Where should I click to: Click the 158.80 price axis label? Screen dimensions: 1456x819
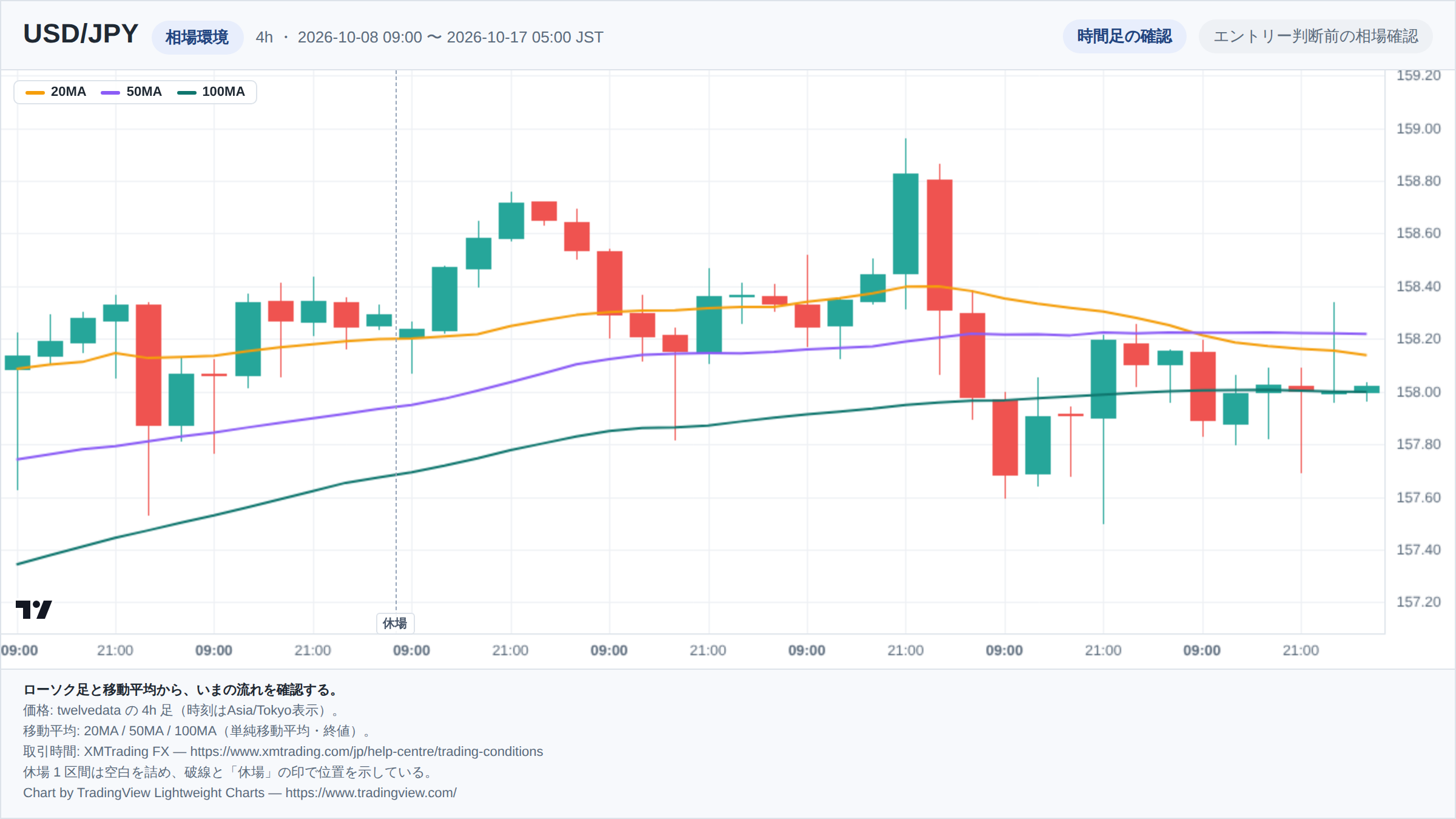(x=1418, y=181)
